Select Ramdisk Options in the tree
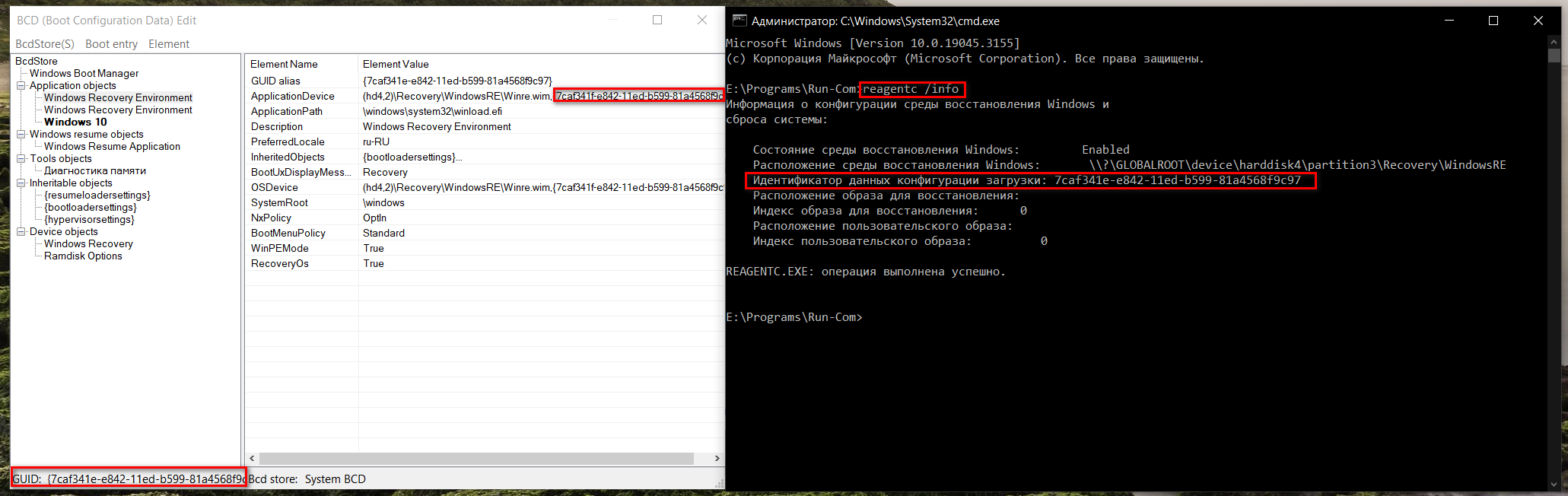 coord(83,256)
